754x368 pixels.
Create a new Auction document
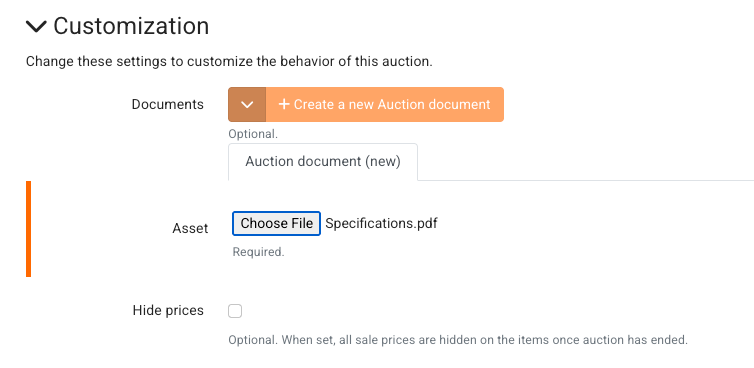[385, 104]
